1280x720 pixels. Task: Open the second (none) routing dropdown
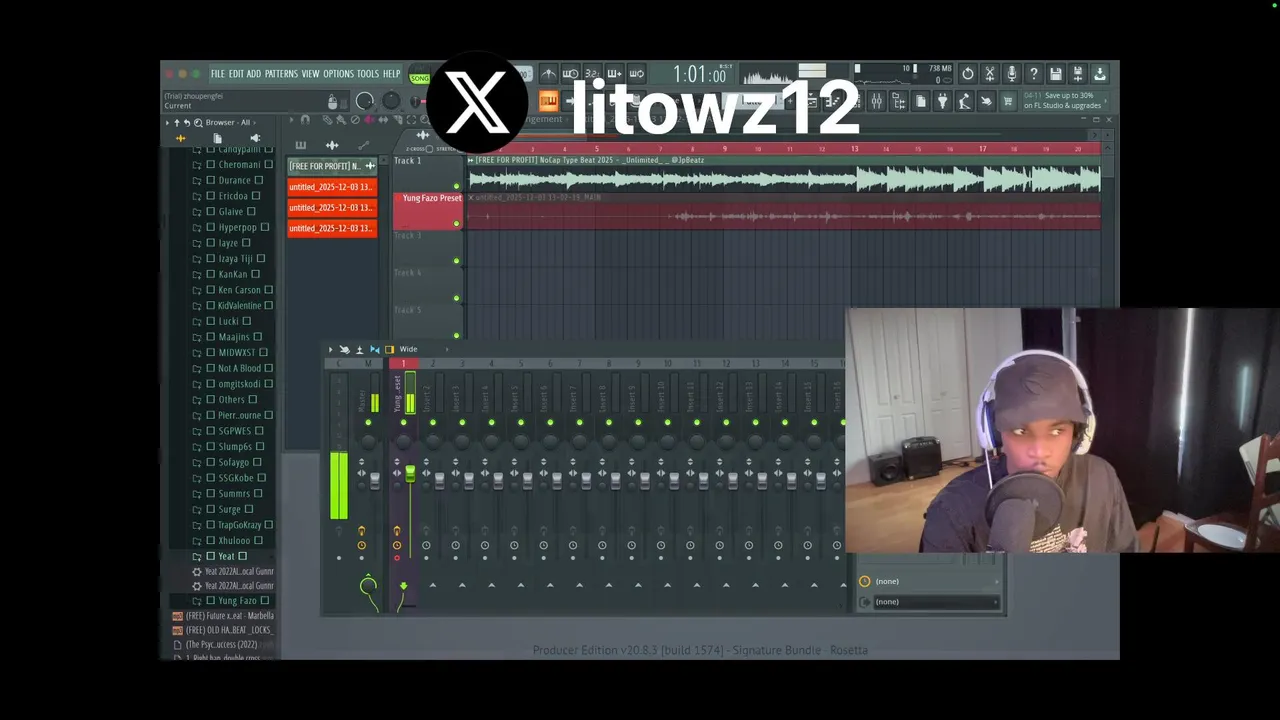tap(930, 601)
